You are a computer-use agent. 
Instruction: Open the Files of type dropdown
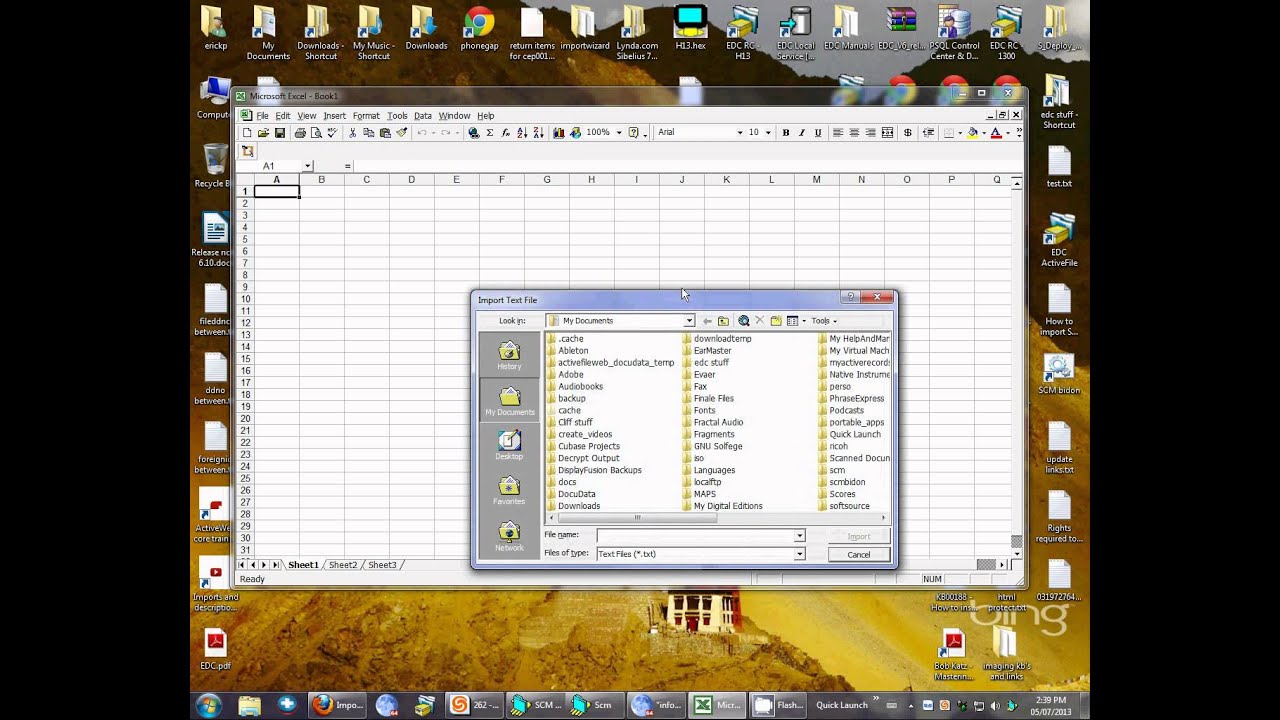799,554
